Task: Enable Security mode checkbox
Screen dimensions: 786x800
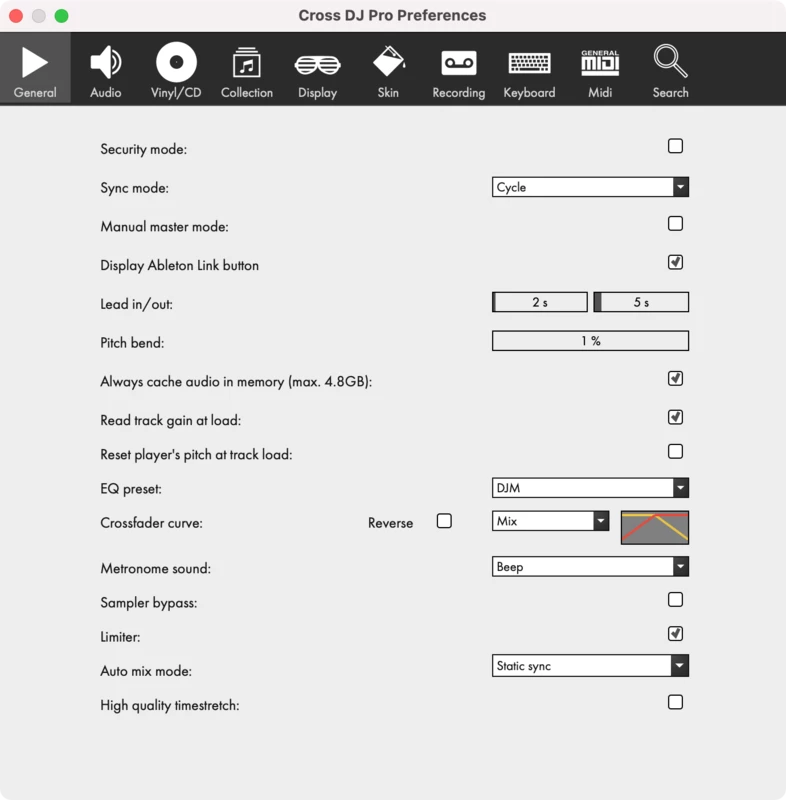Action: 675,146
